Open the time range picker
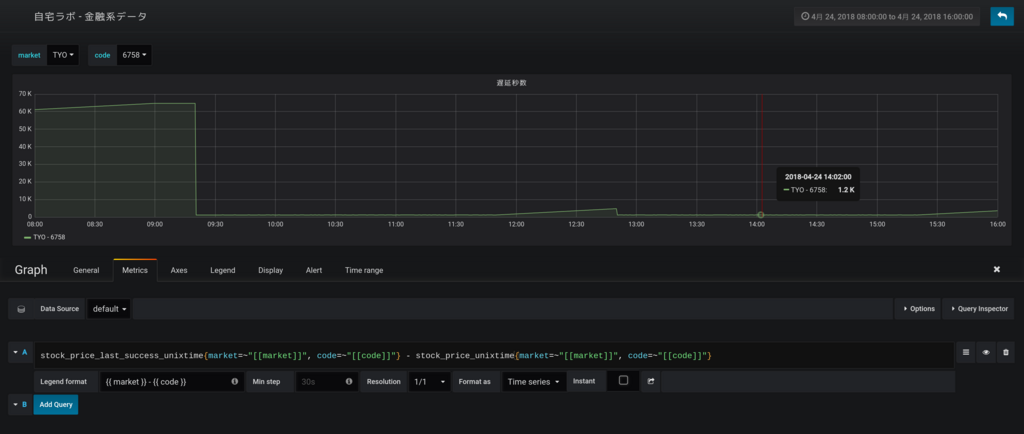The image size is (1024, 434). pyautogui.click(x=886, y=16)
